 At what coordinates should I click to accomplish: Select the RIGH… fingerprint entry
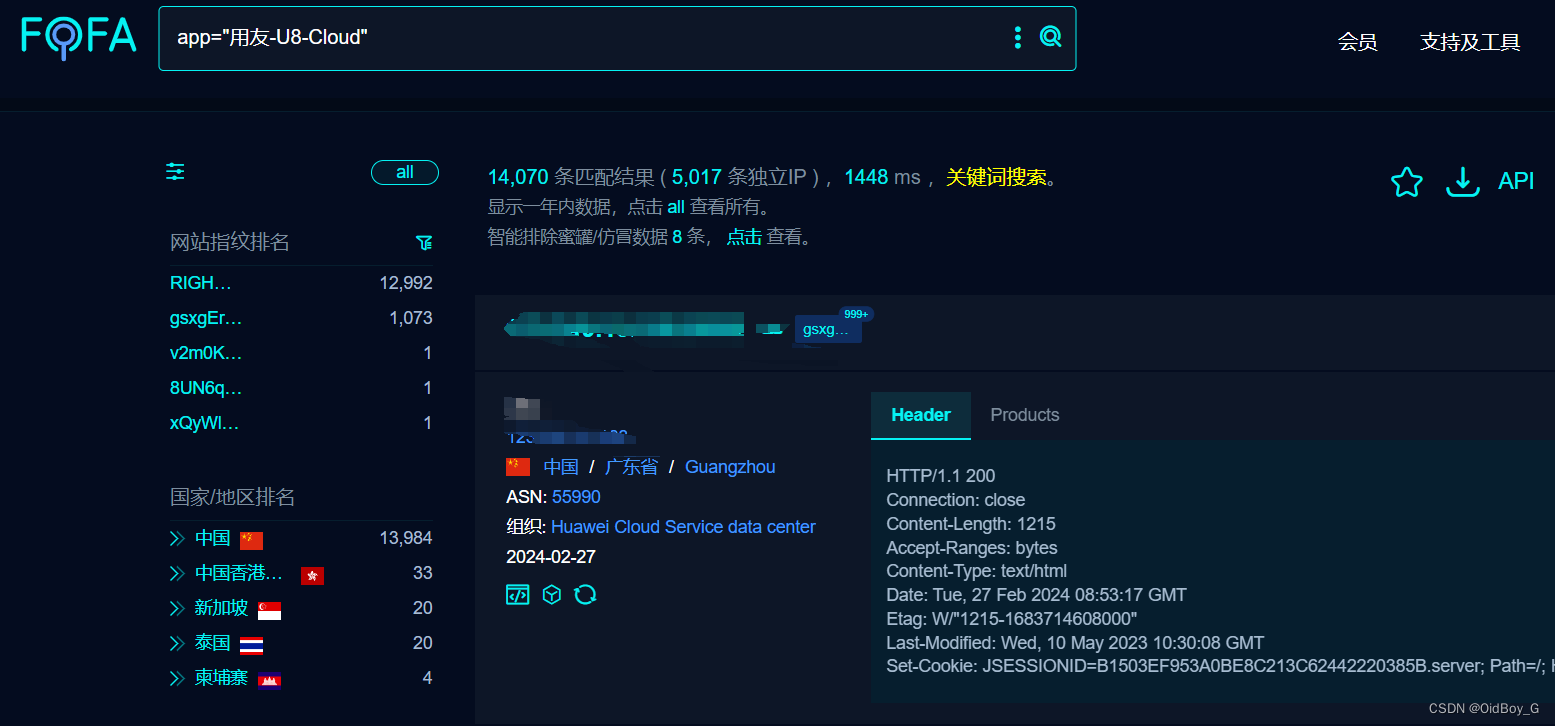tap(200, 283)
